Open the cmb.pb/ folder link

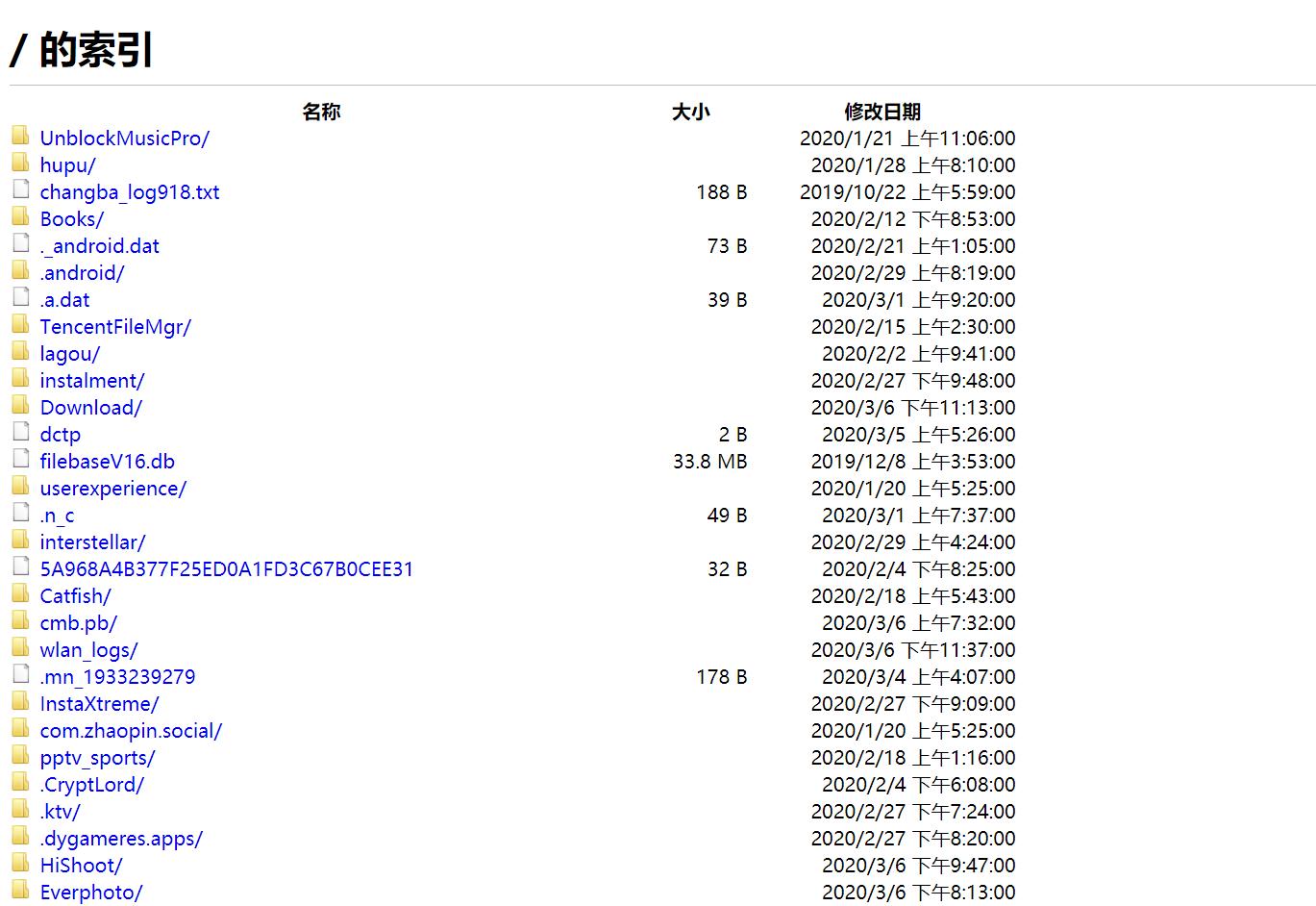(x=79, y=623)
